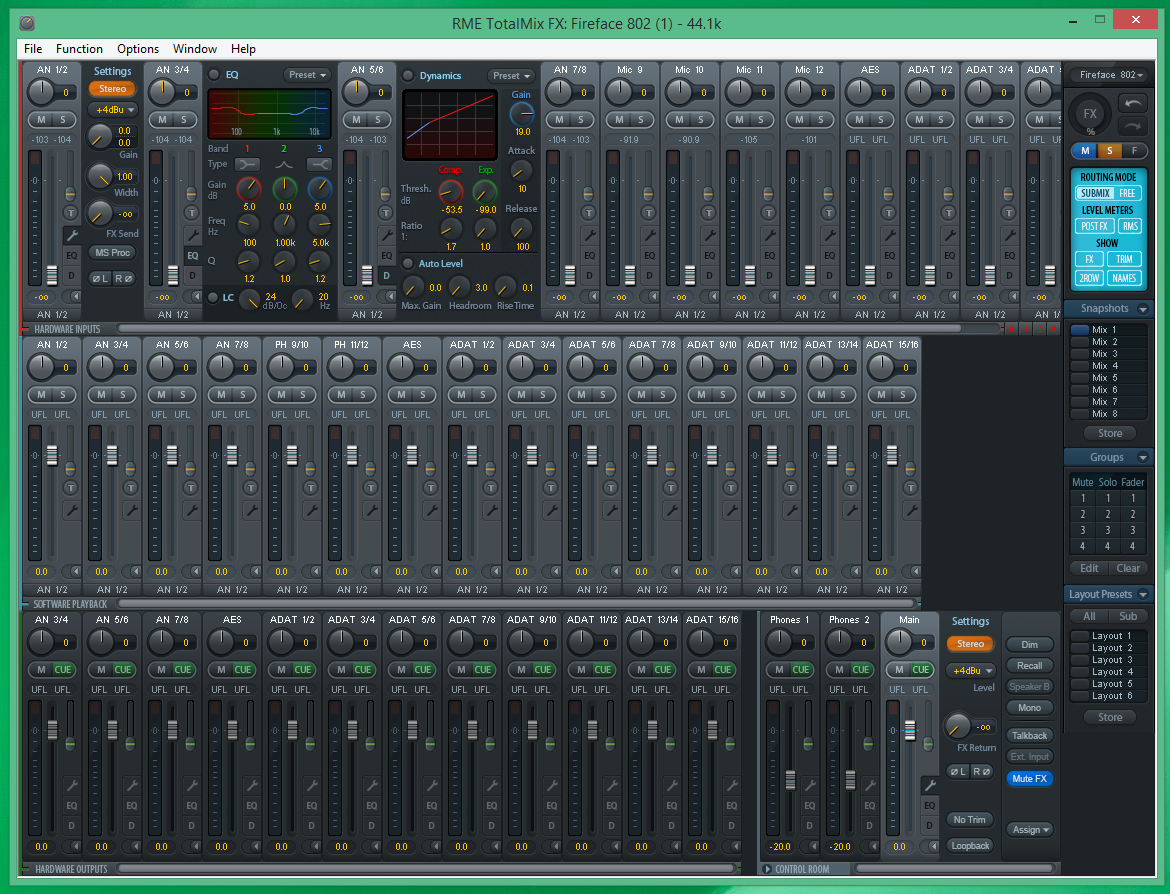Open the Options menu
The image size is (1170, 894).
(x=137, y=48)
